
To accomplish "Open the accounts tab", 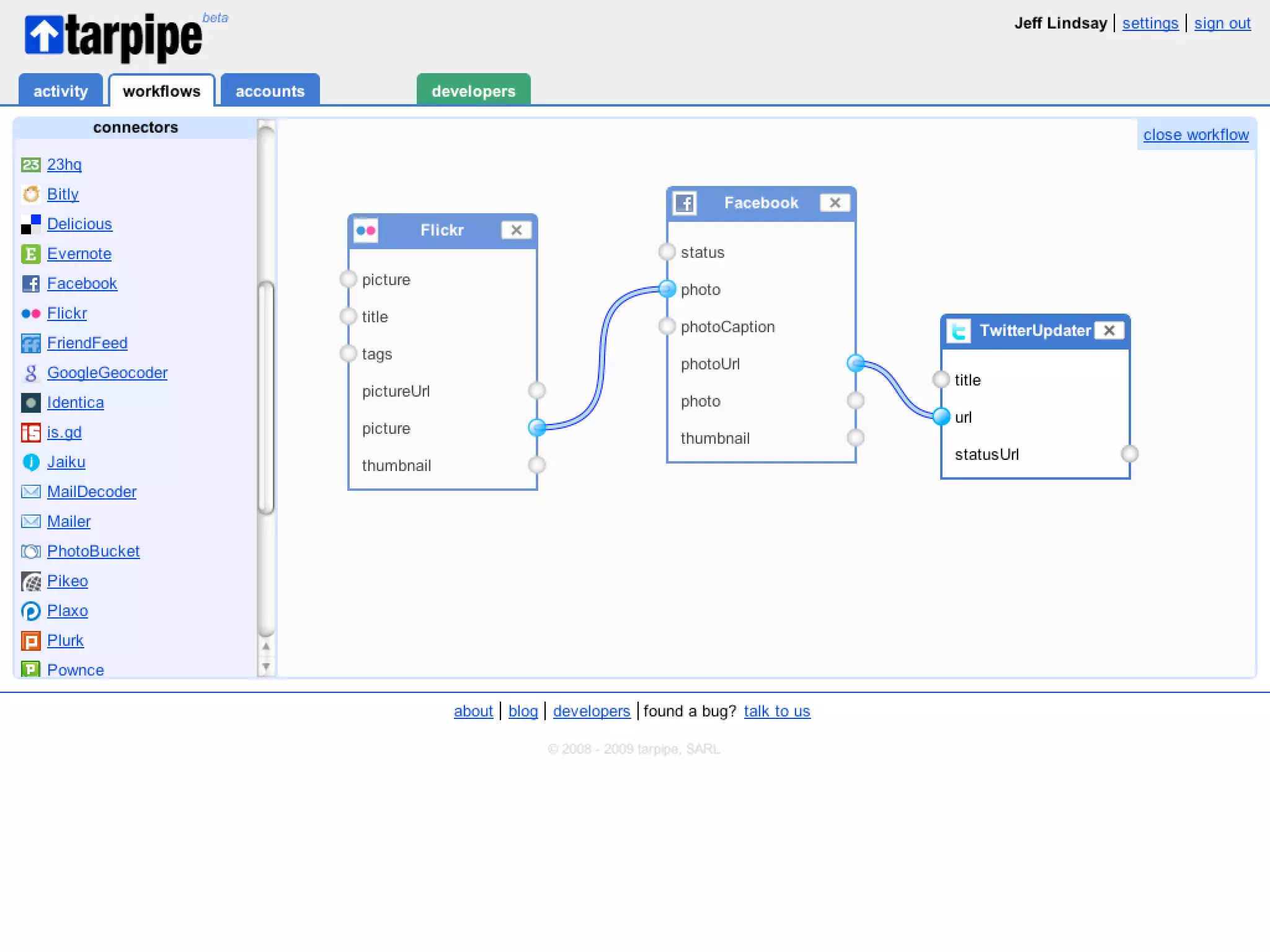I will (270, 90).
